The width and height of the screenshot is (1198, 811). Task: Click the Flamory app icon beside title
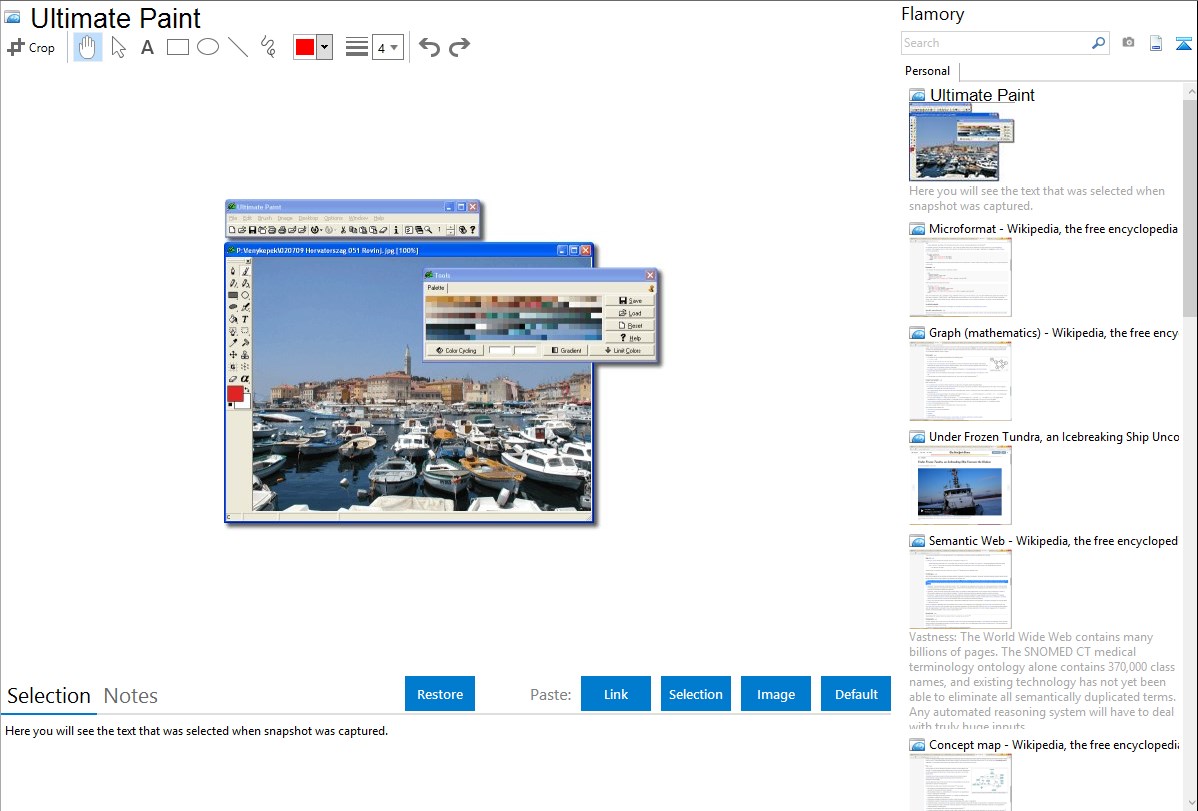[x=13, y=18]
